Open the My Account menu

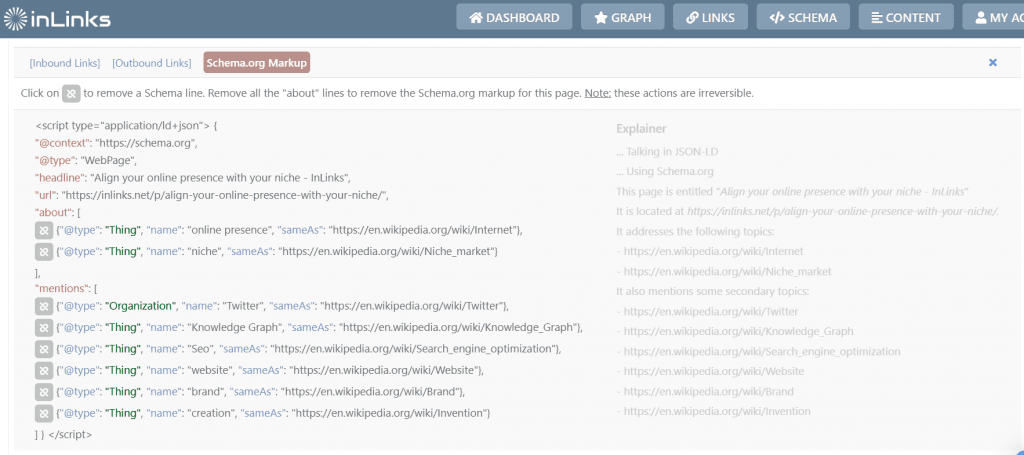[993, 18]
